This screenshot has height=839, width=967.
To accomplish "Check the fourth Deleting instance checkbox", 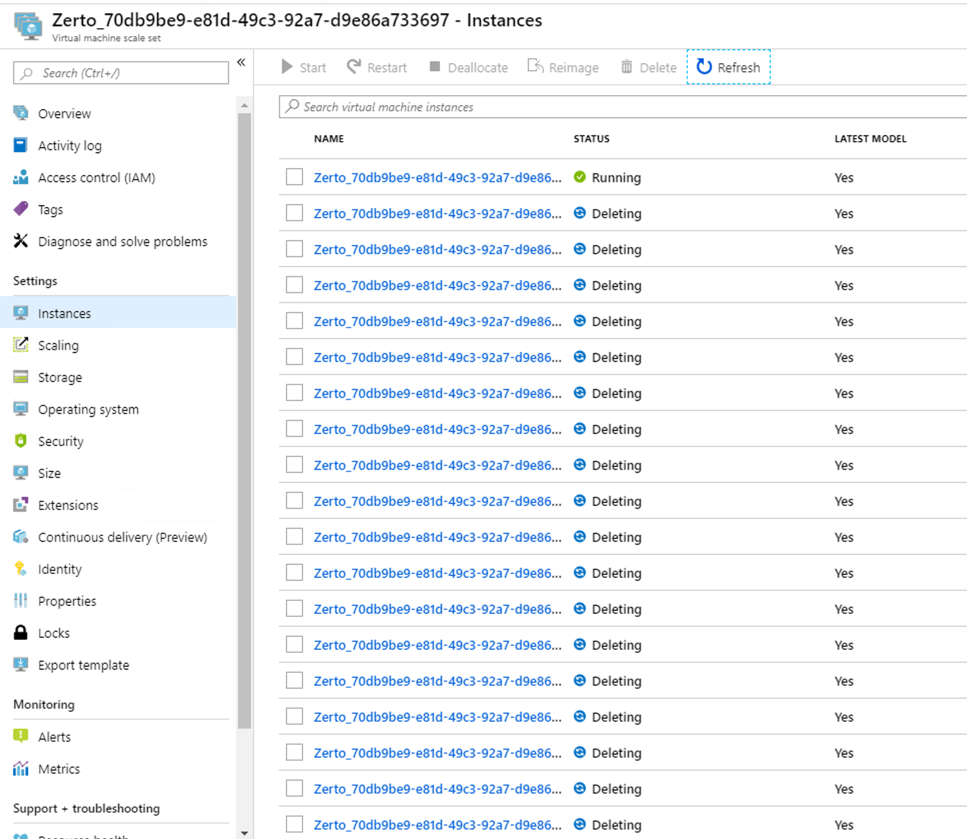I will point(294,321).
